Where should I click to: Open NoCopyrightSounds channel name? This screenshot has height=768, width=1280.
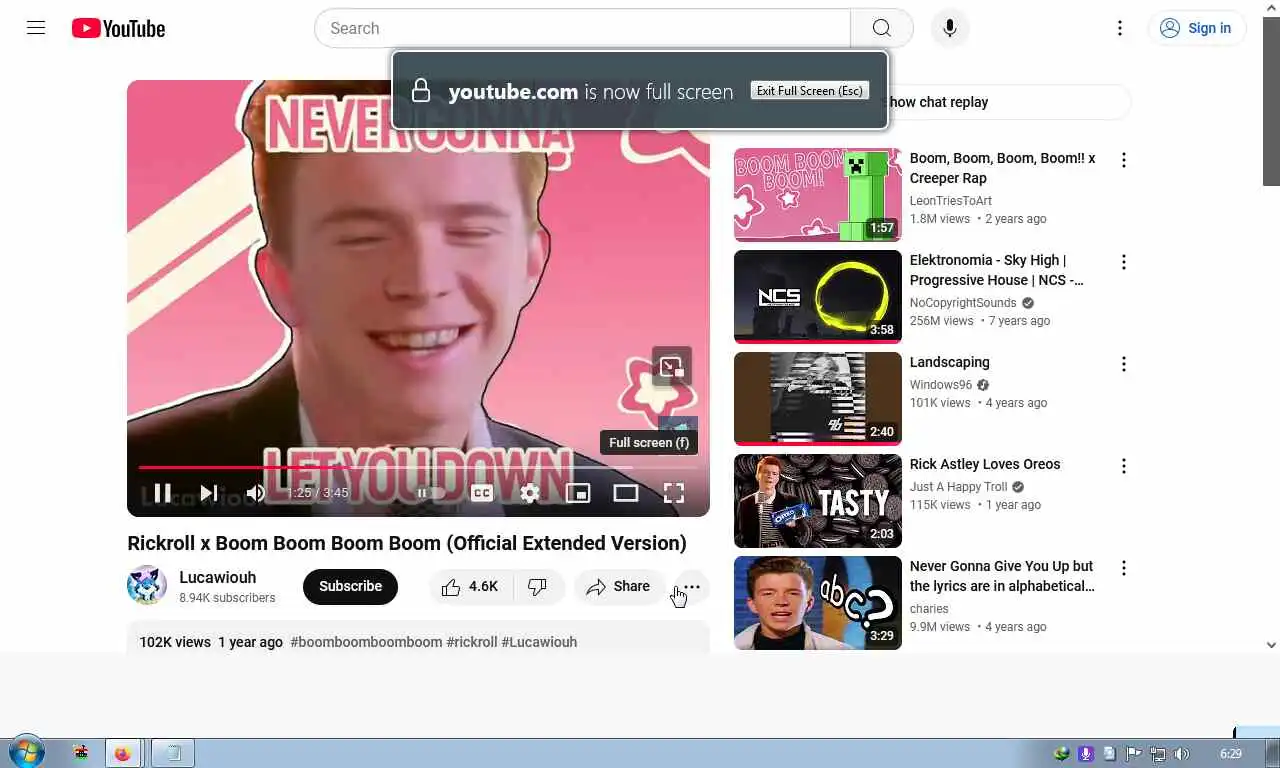click(963, 303)
